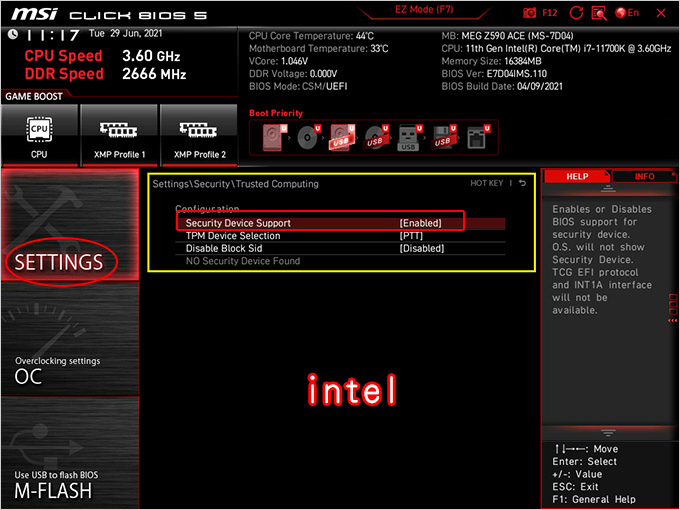Select the TPM Device Selection row label
Screen dimensions: 680x510
(x=233, y=235)
